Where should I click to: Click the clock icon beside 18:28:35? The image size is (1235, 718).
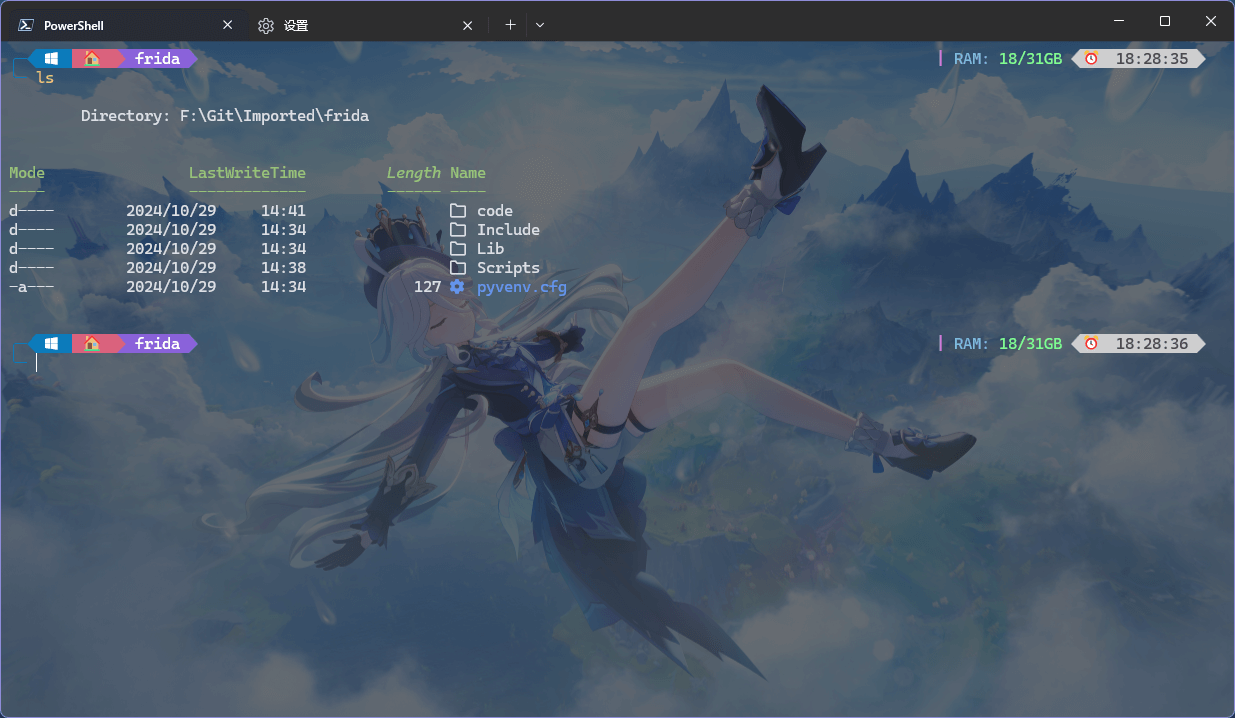pyautogui.click(x=1091, y=59)
